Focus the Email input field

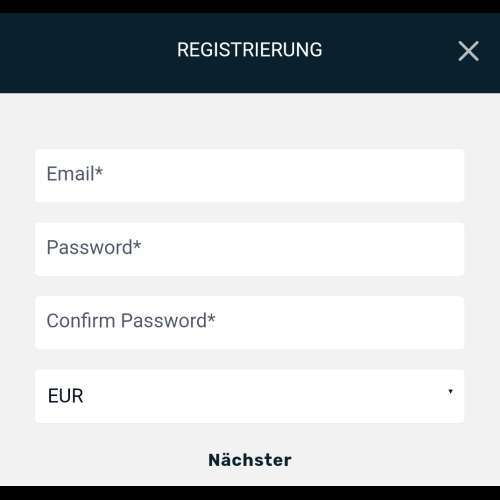249,176
